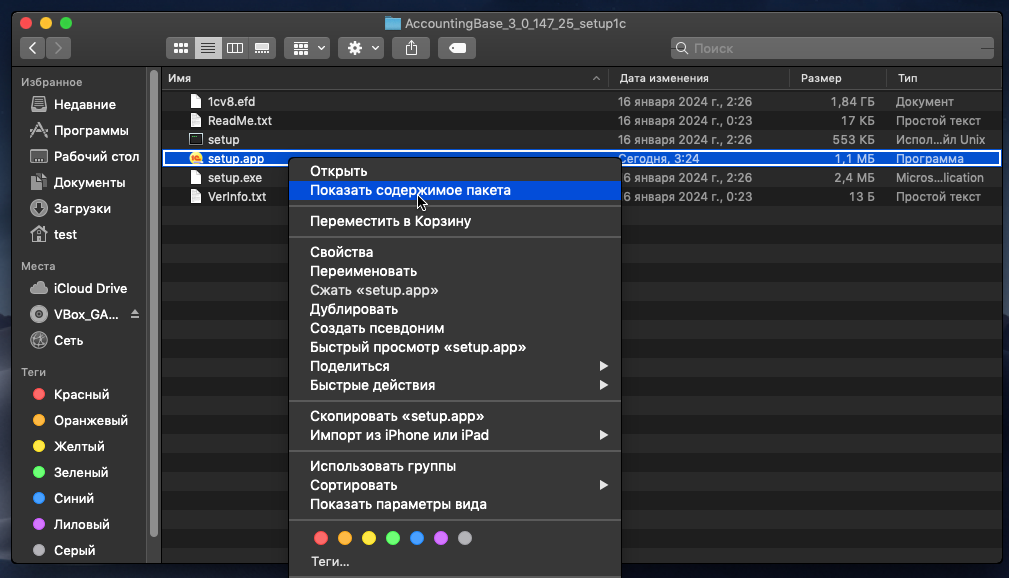Screen dimensions: 1009x578
Task: Open the gear action menu
Action: click(x=362, y=48)
